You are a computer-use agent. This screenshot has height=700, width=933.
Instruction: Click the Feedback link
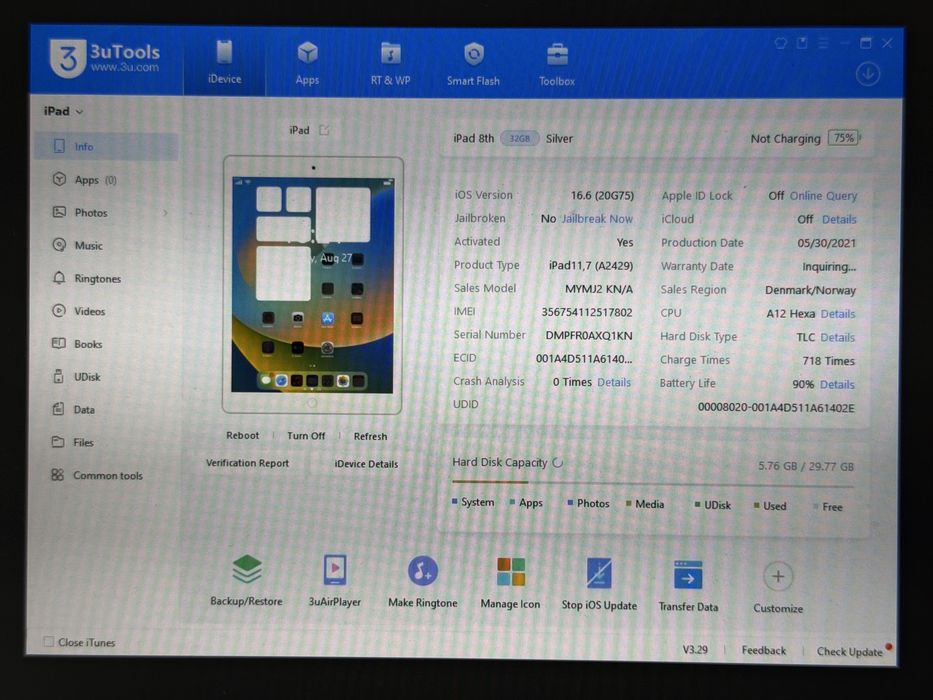[763, 650]
